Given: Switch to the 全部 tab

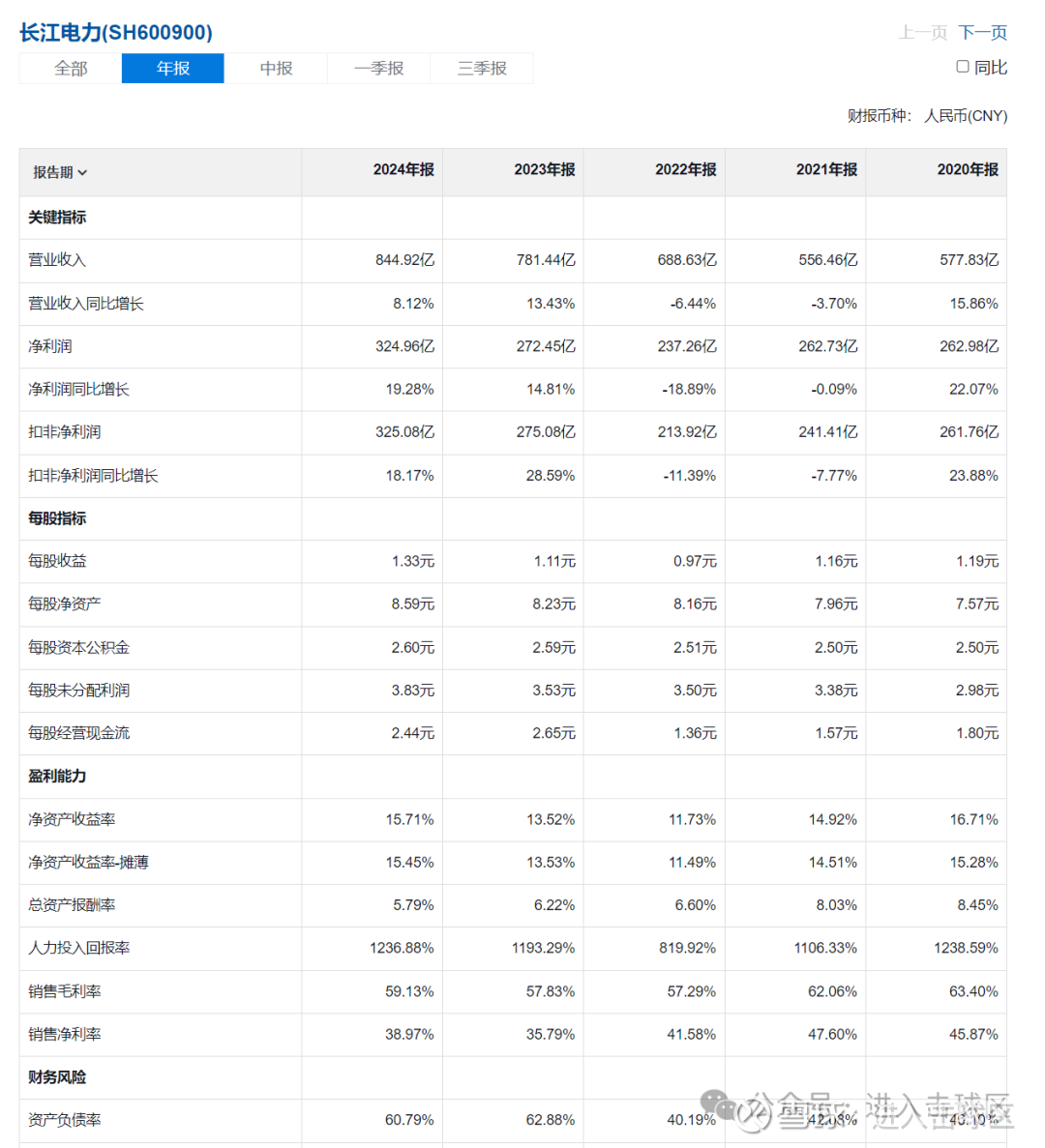Looking at the screenshot, I should click(x=71, y=68).
